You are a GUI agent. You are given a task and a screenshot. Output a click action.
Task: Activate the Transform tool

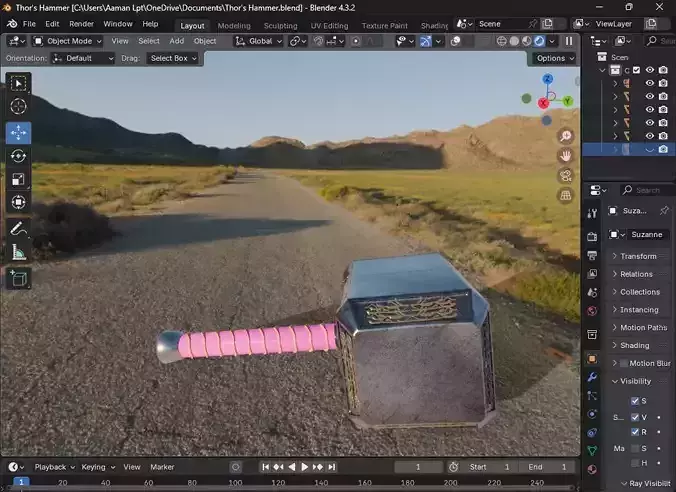pyautogui.click(x=18, y=202)
